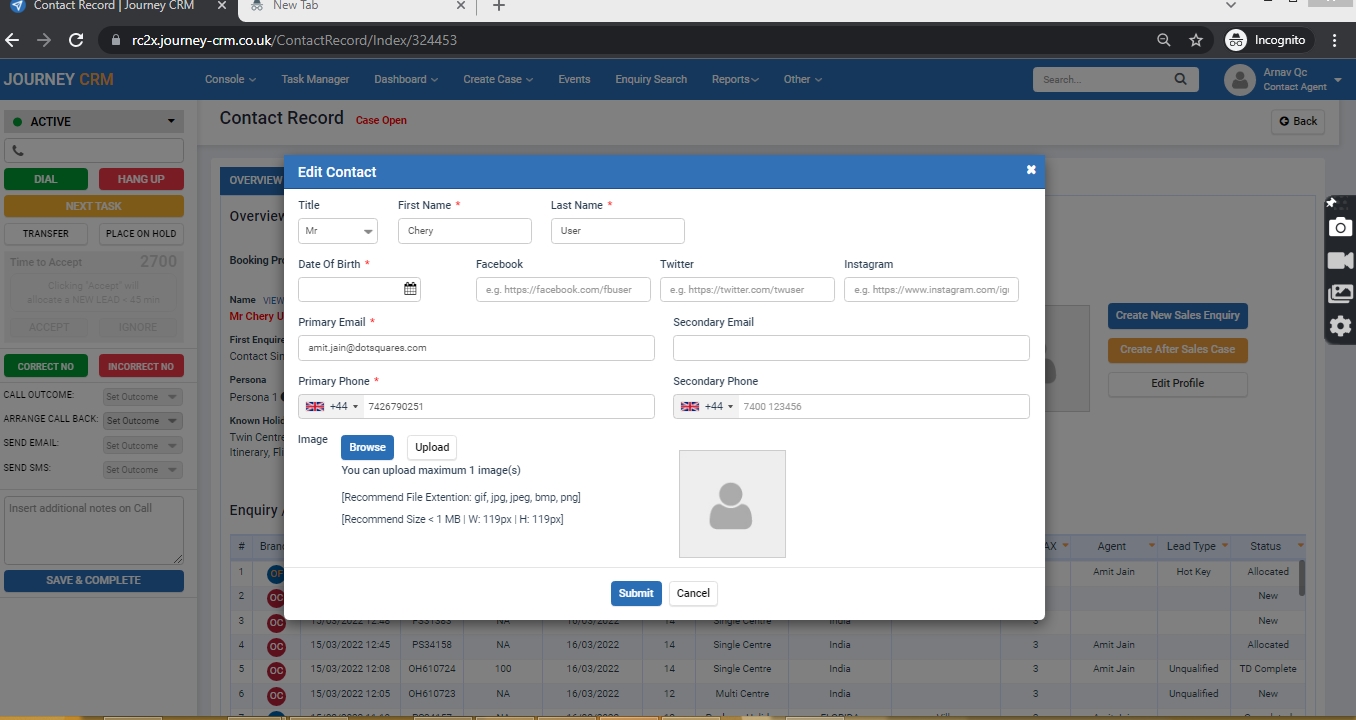Cancel the Edit Contact dialog
The image size is (1356, 720).
[x=693, y=593]
